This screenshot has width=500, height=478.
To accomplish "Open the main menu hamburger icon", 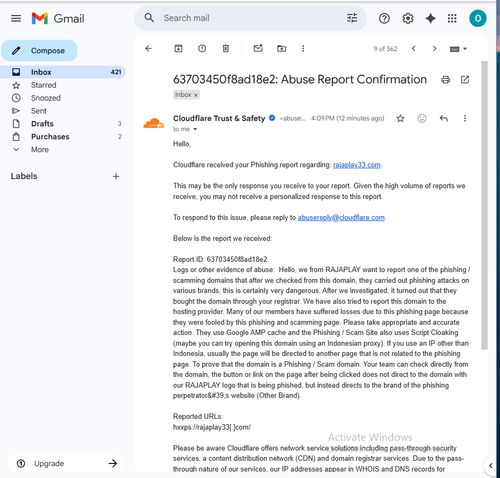I will pos(16,18).
